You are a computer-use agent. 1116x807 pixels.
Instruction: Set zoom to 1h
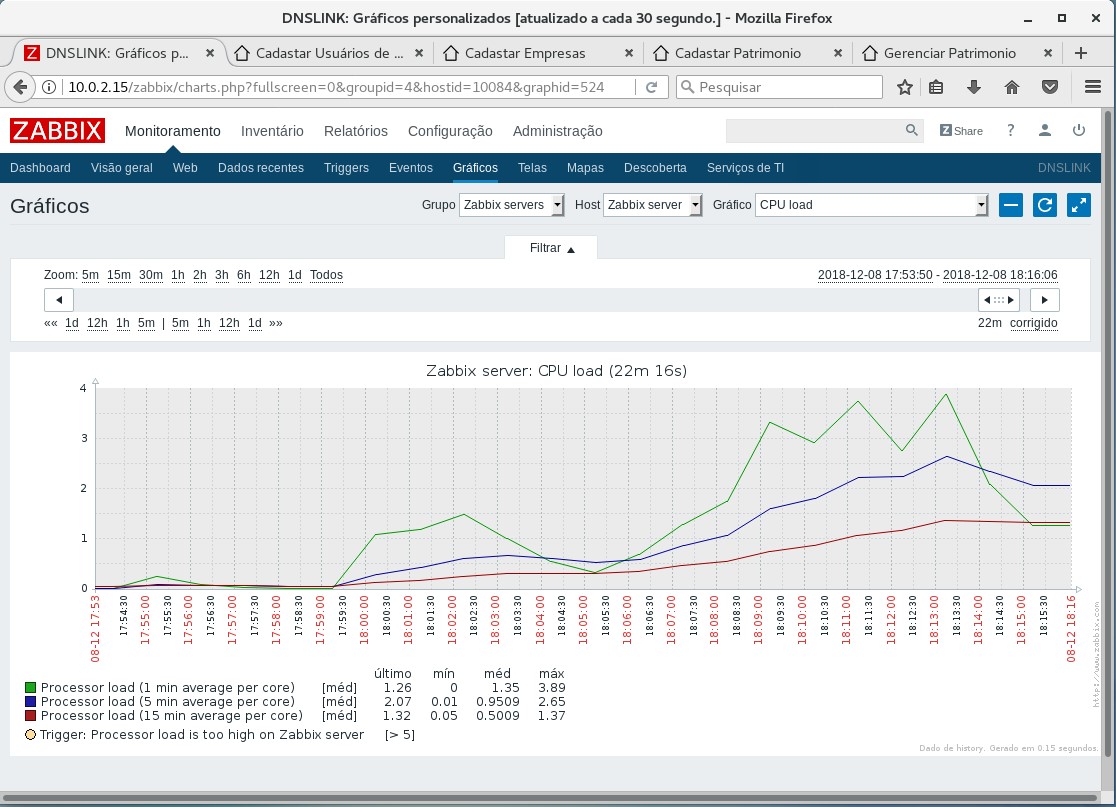pos(178,275)
